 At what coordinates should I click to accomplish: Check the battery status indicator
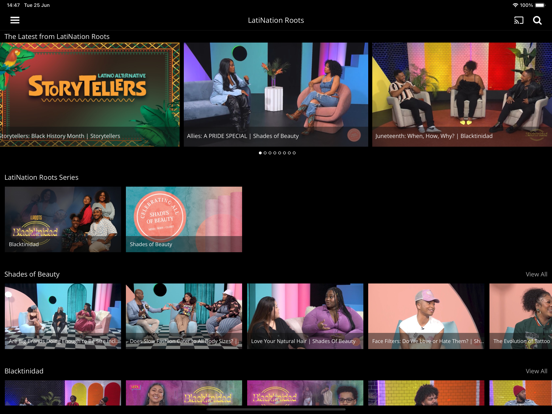pos(540,5)
